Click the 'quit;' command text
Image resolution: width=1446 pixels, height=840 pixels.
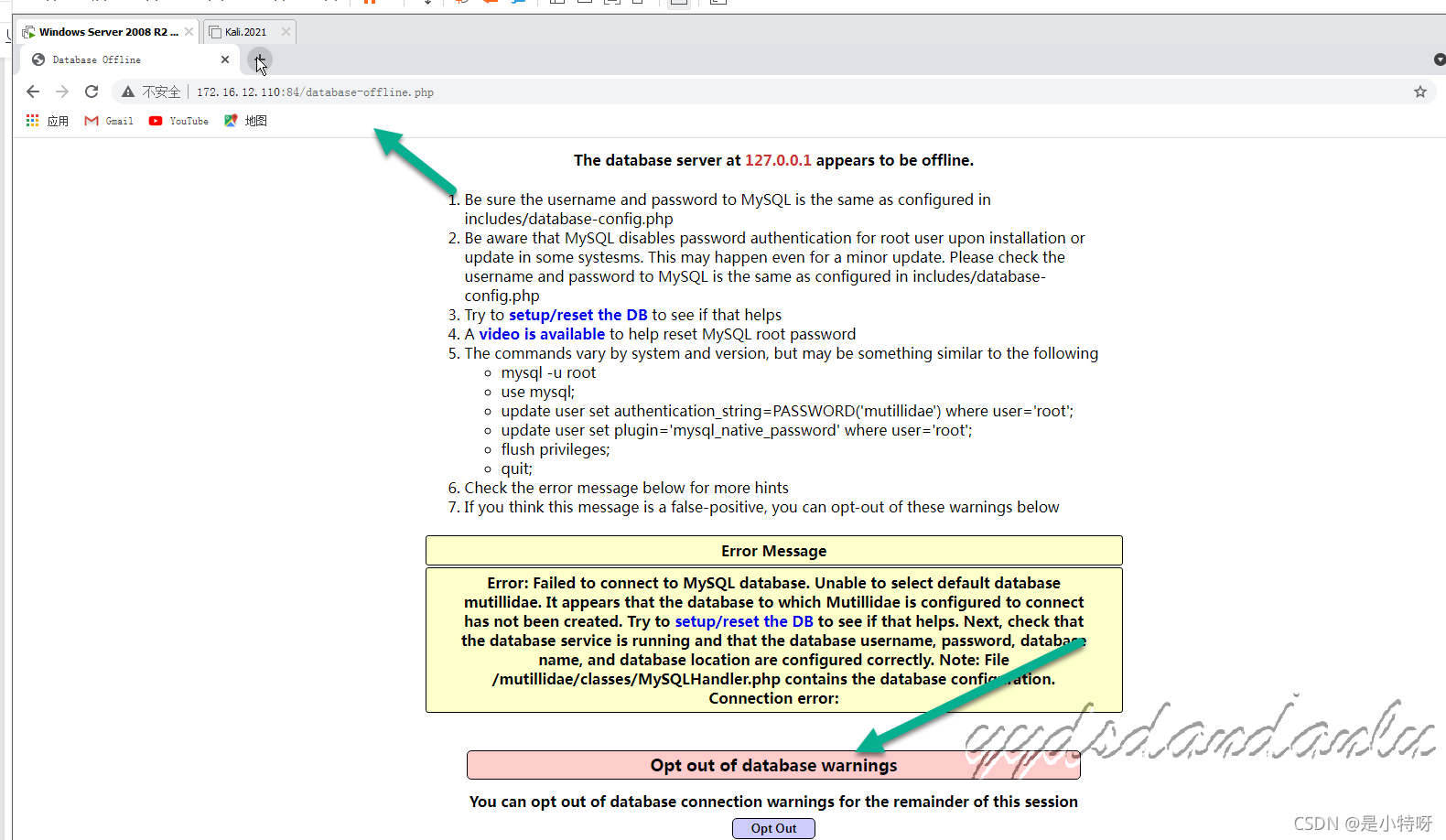[516, 468]
